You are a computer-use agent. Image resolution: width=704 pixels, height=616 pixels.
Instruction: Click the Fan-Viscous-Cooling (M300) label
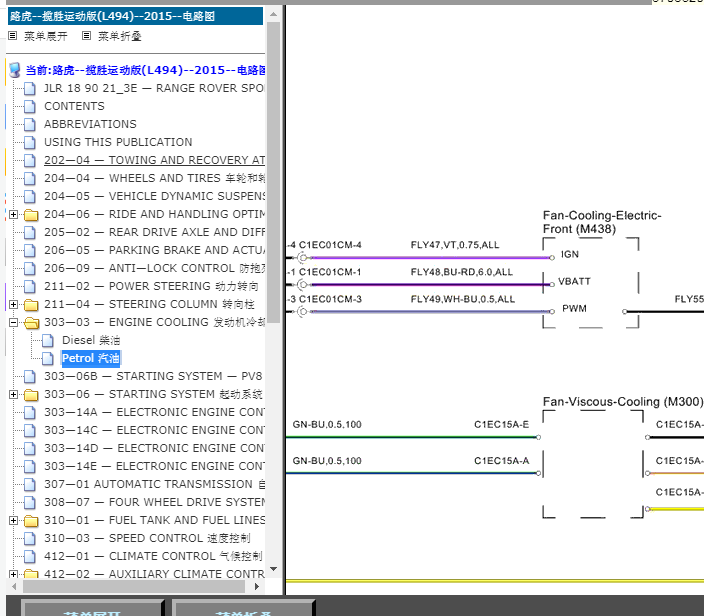[622, 401]
